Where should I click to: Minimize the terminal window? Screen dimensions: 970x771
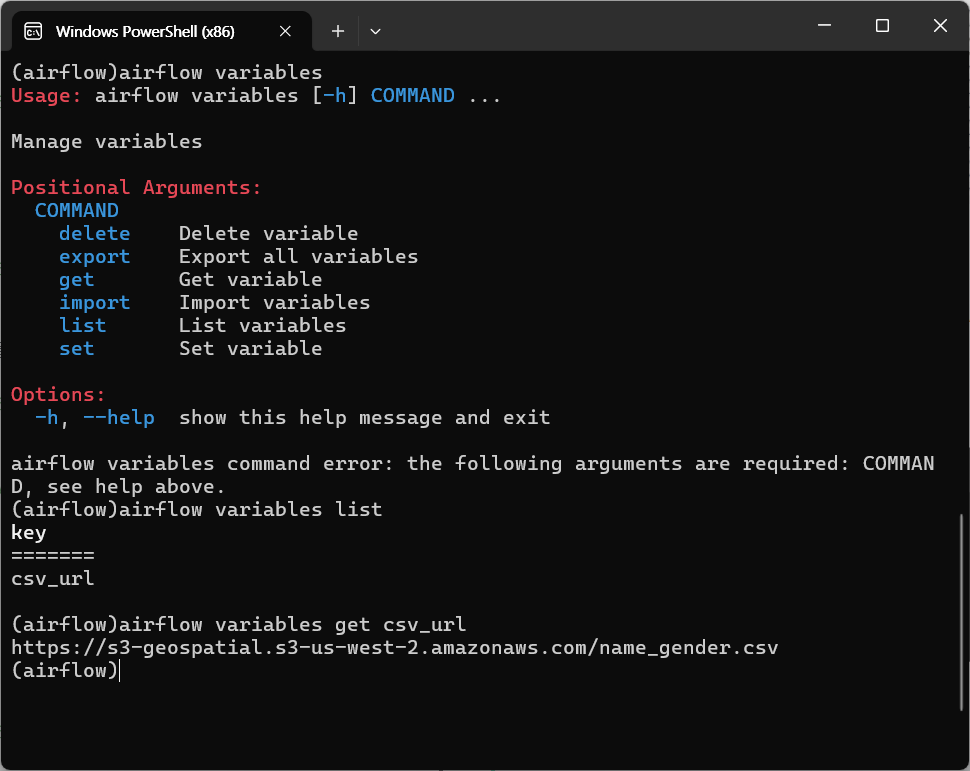click(x=825, y=25)
